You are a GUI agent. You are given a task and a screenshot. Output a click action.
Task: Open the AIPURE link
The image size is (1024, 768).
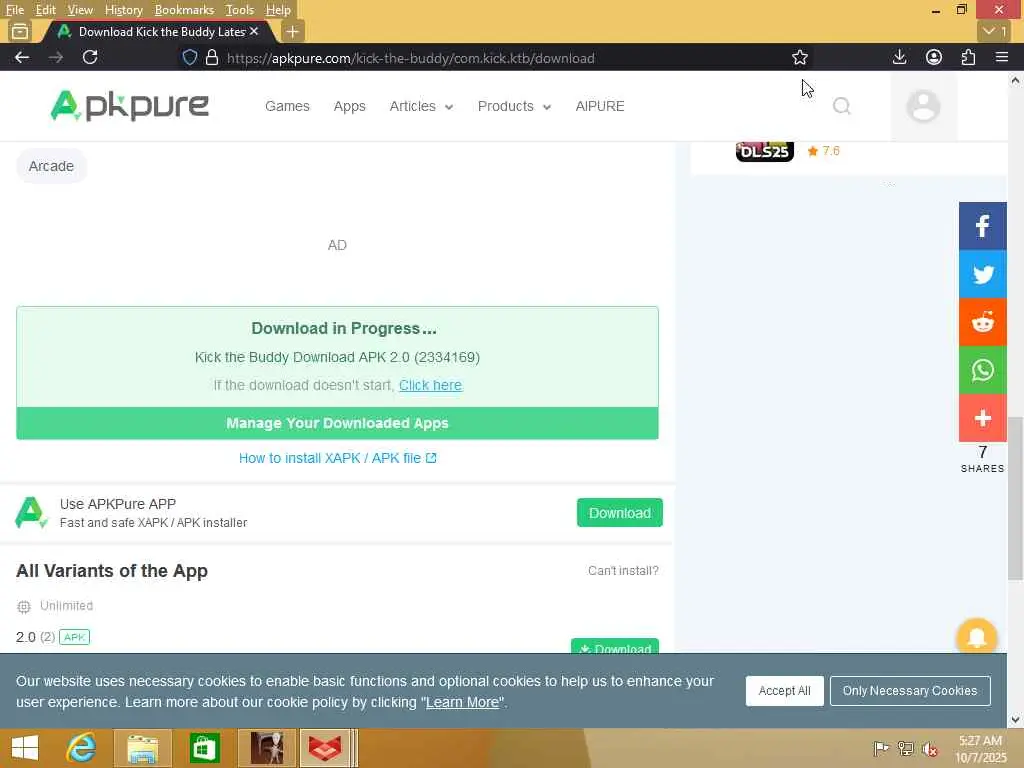(600, 106)
